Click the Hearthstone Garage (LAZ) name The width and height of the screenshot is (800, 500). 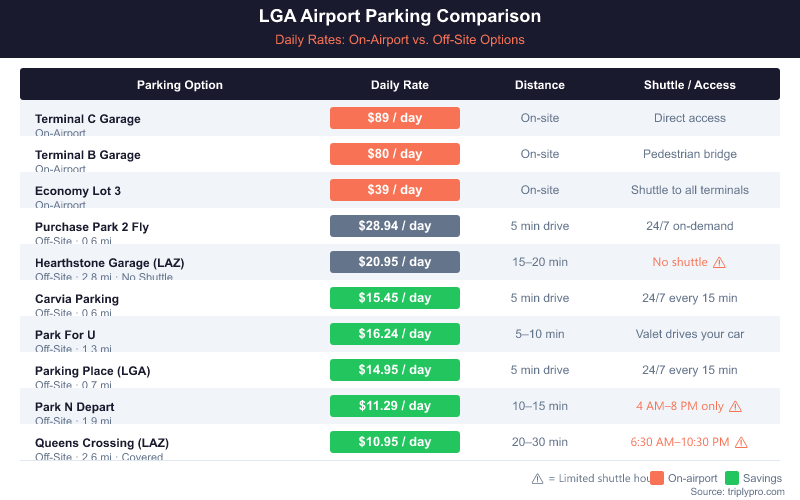[110, 263]
